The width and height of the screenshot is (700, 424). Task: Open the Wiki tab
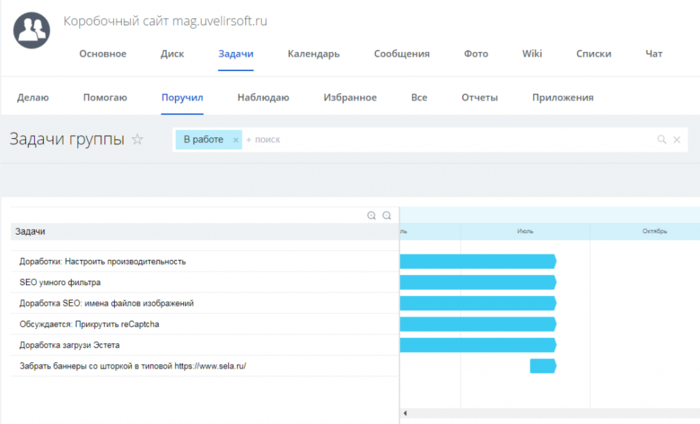pos(532,54)
